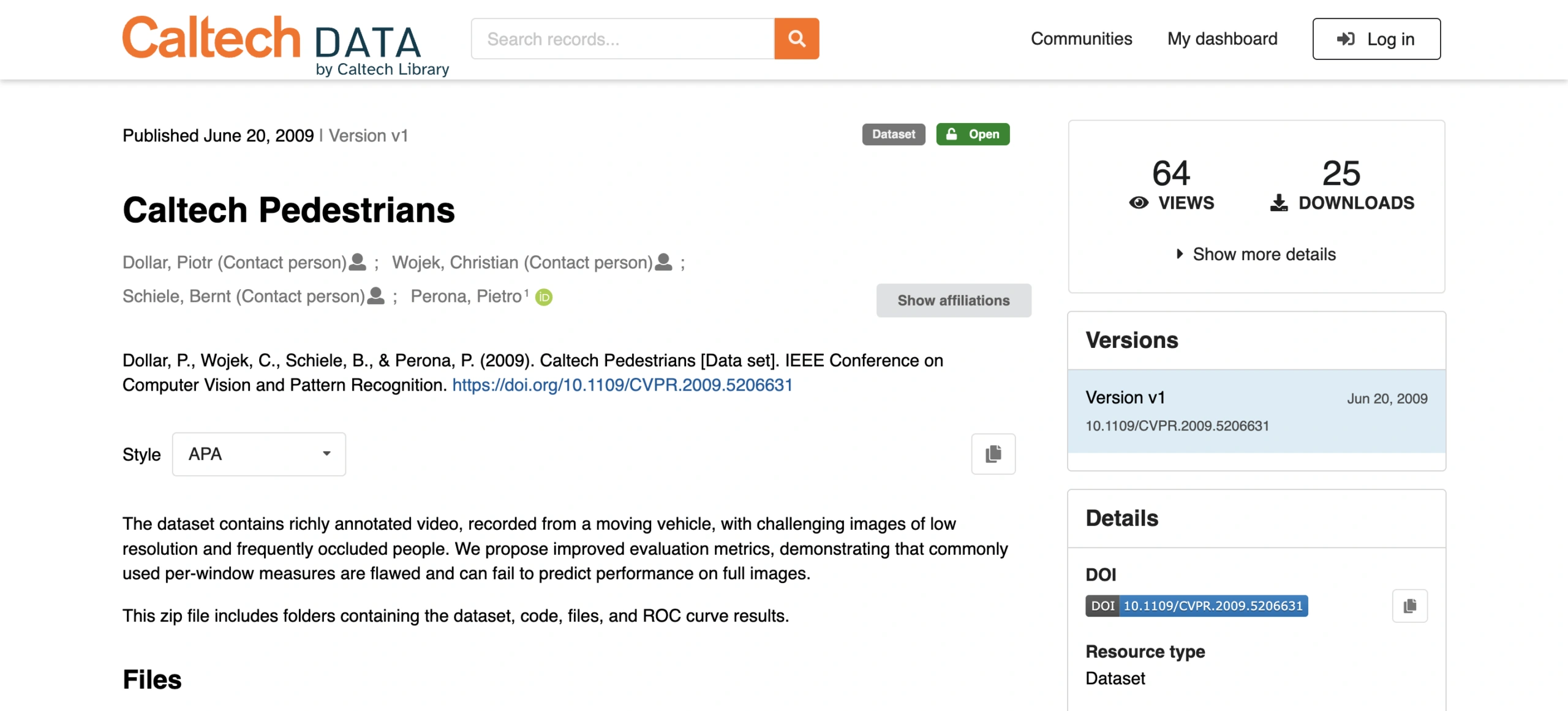The height and width of the screenshot is (711, 1568).
Task: Click the orange search magnifier button
Action: coord(796,39)
